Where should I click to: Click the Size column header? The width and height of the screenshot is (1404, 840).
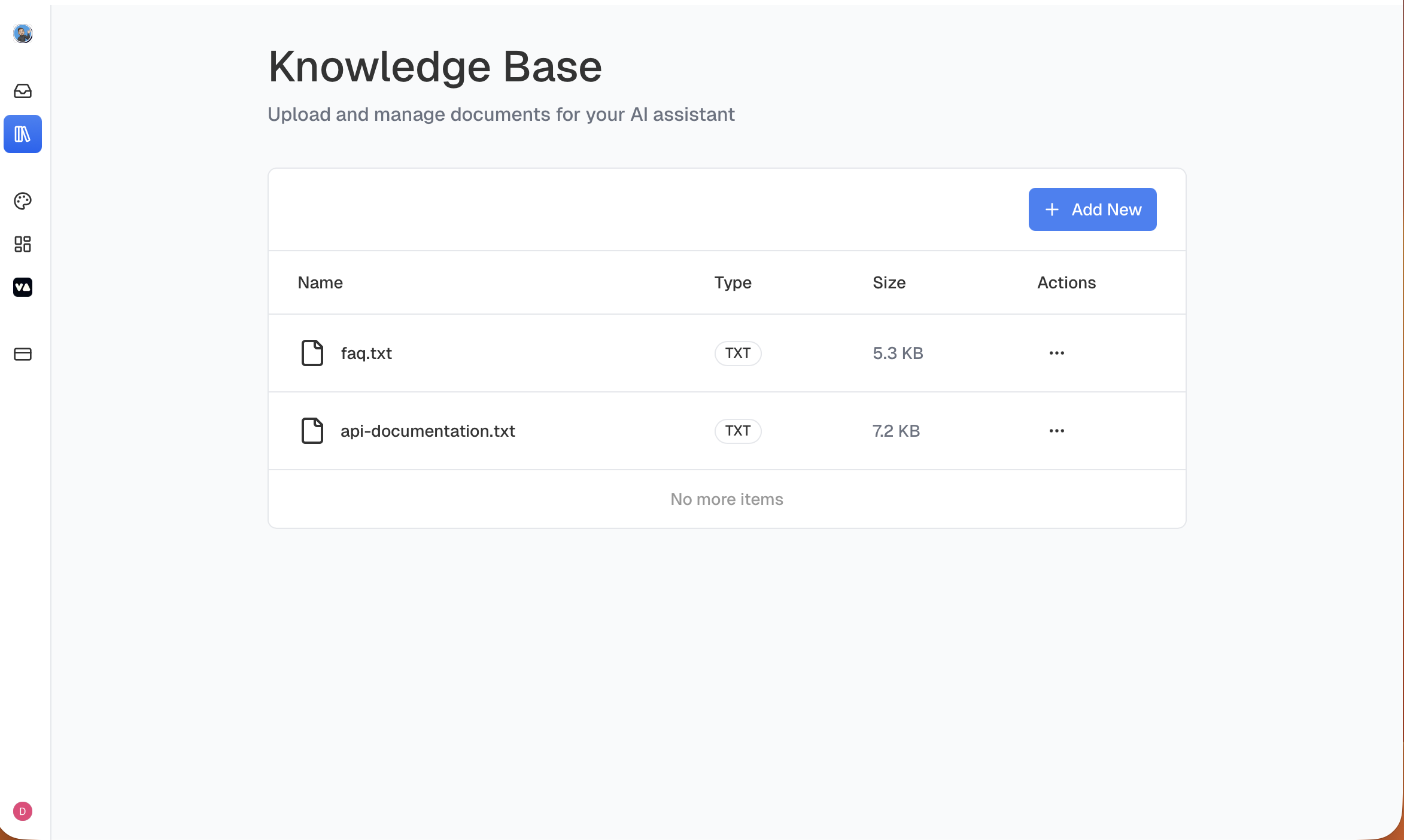pos(889,282)
